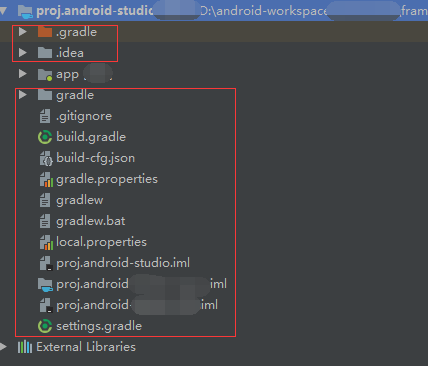Expand the app module arrow

(x=22, y=74)
